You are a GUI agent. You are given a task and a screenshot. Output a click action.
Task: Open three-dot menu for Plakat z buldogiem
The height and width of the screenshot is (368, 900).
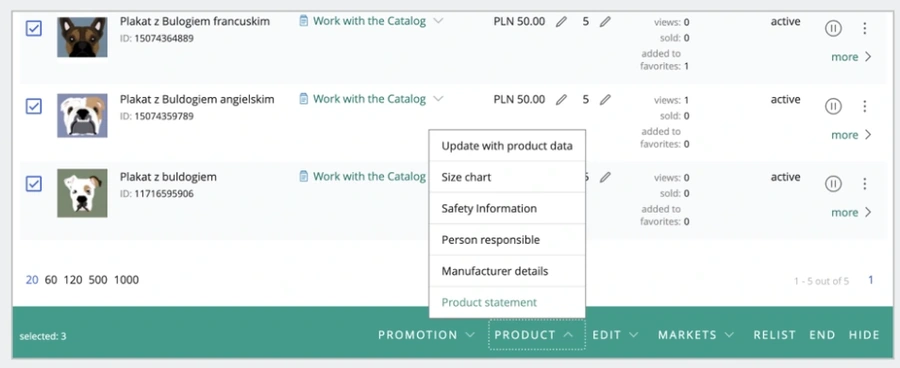[864, 184]
